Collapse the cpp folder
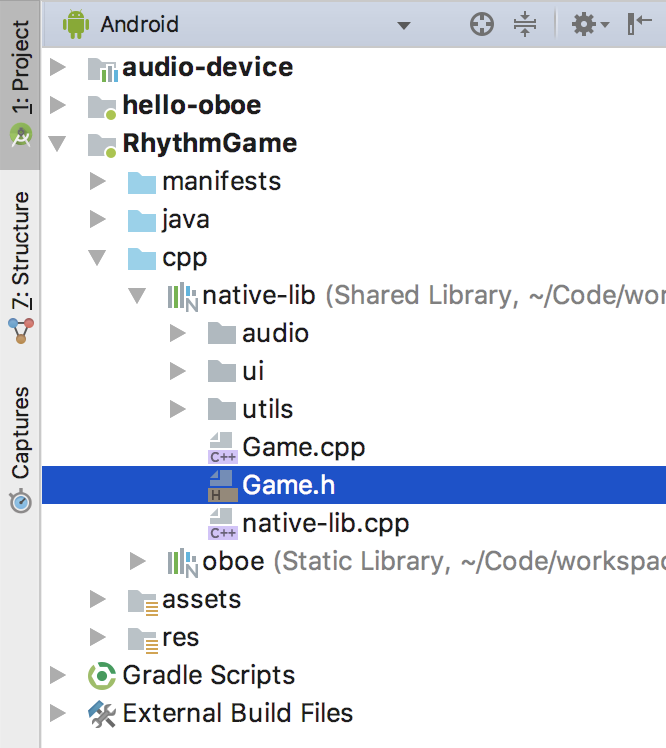The image size is (666, 748). [97, 258]
